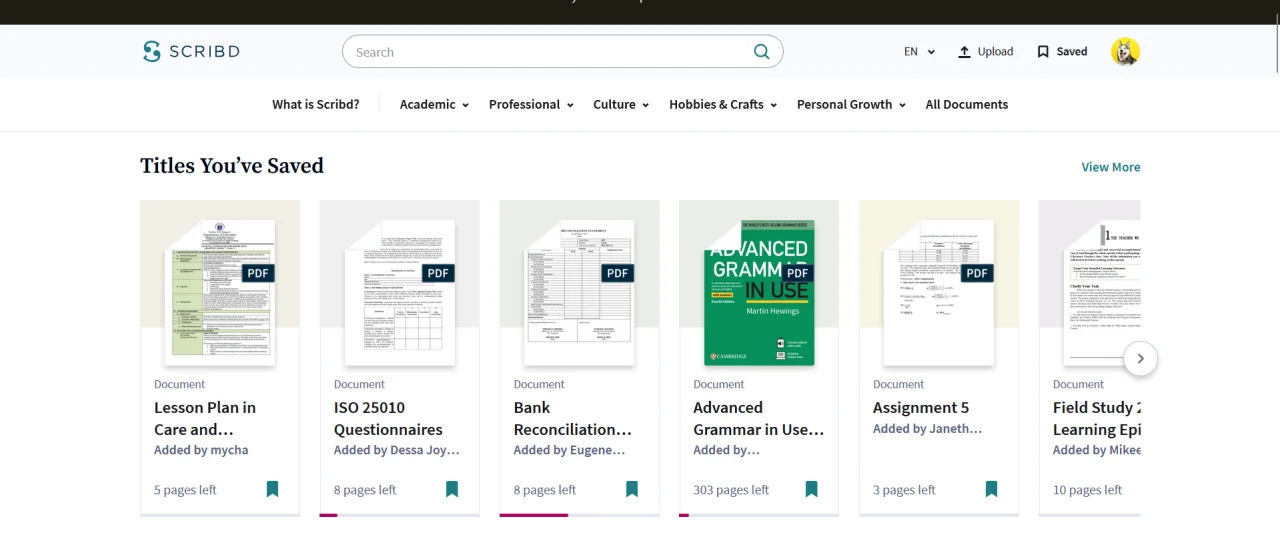The image size is (1280, 553).
Task: Open Assignment 5 title
Action: pyautogui.click(x=921, y=407)
